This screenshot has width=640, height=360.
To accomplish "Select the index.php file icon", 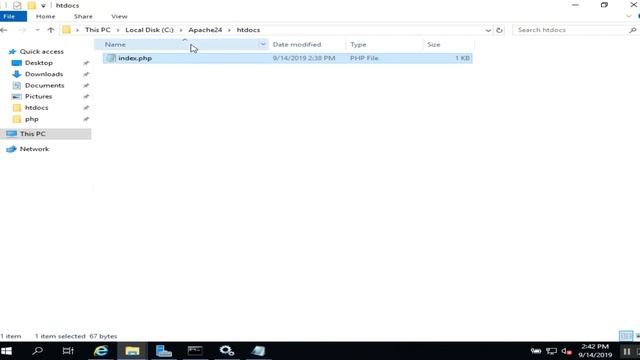I will coord(111,58).
